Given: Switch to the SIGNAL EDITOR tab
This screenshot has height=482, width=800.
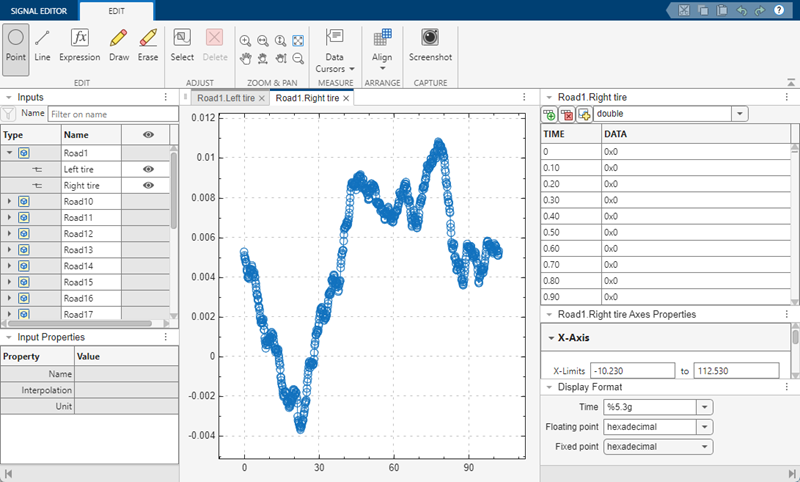Looking at the screenshot, I should point(39,11).
